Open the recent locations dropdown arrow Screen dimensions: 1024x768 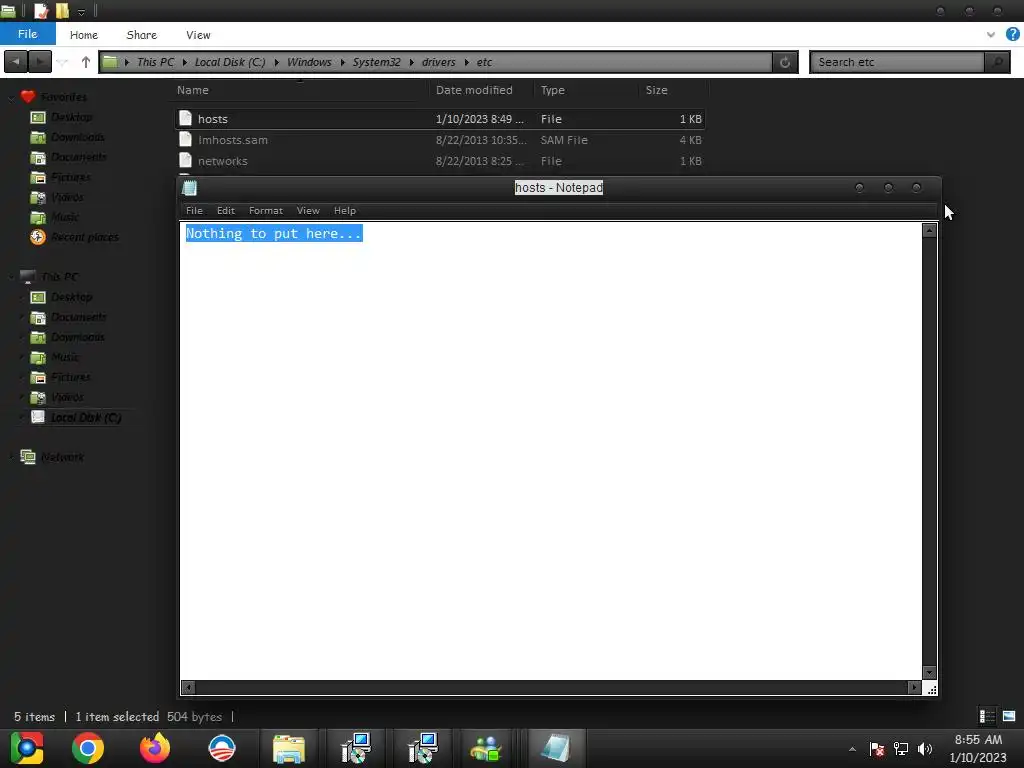[x=63, y=63]
